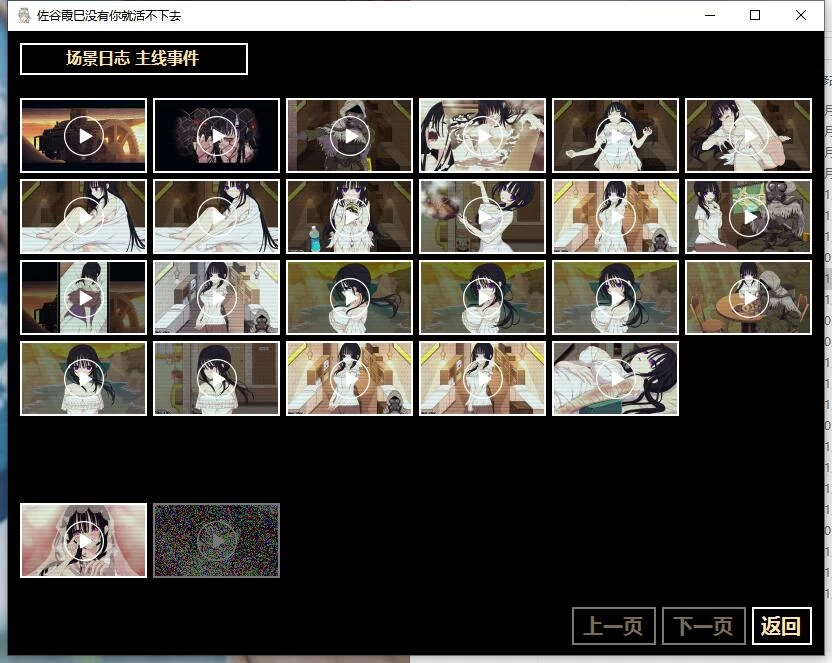Click the game's title bar app icon
Screen dimensions: 832x663
(x=24, y=15)
